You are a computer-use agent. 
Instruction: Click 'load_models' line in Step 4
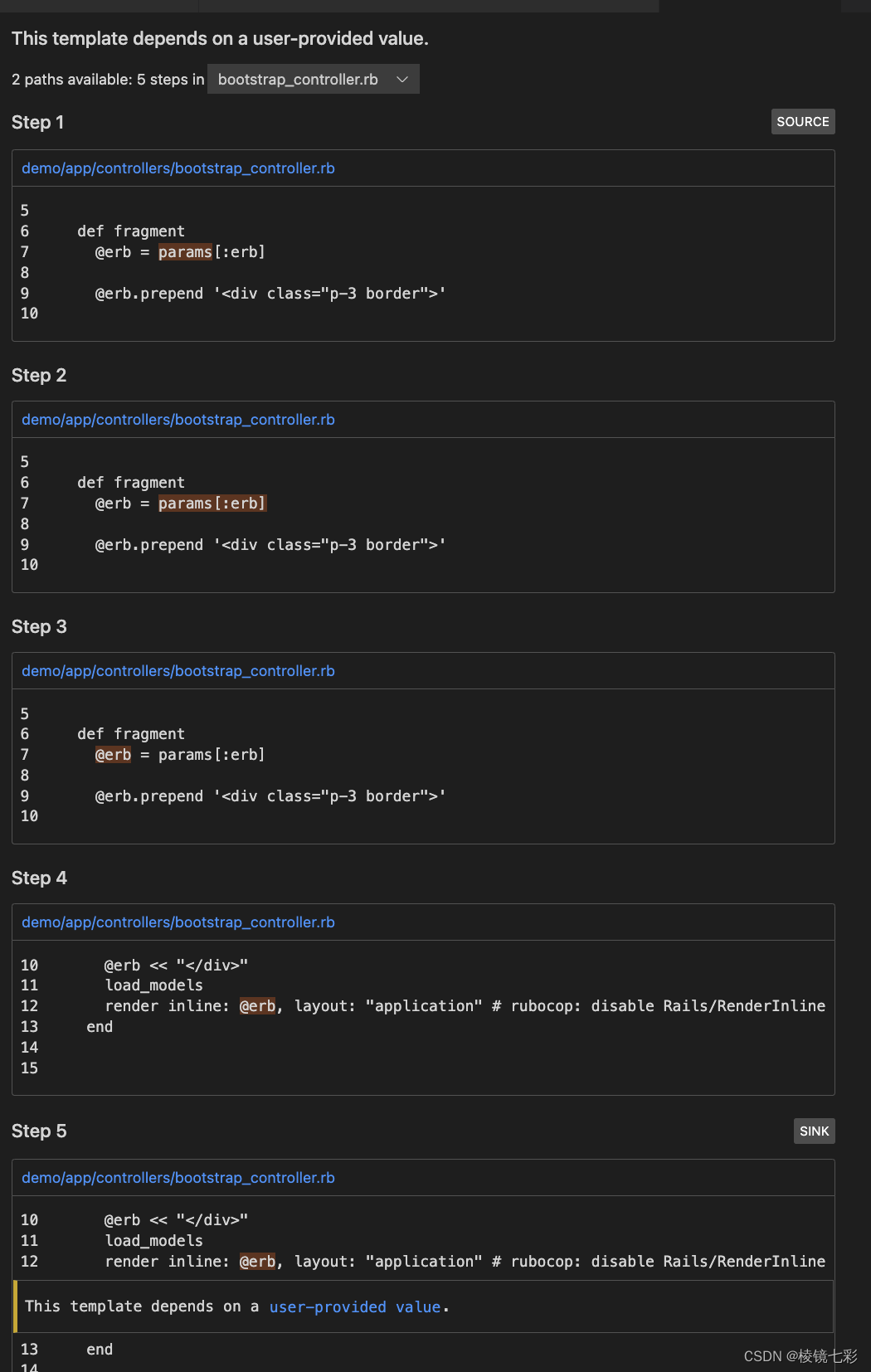pos(154,985)
